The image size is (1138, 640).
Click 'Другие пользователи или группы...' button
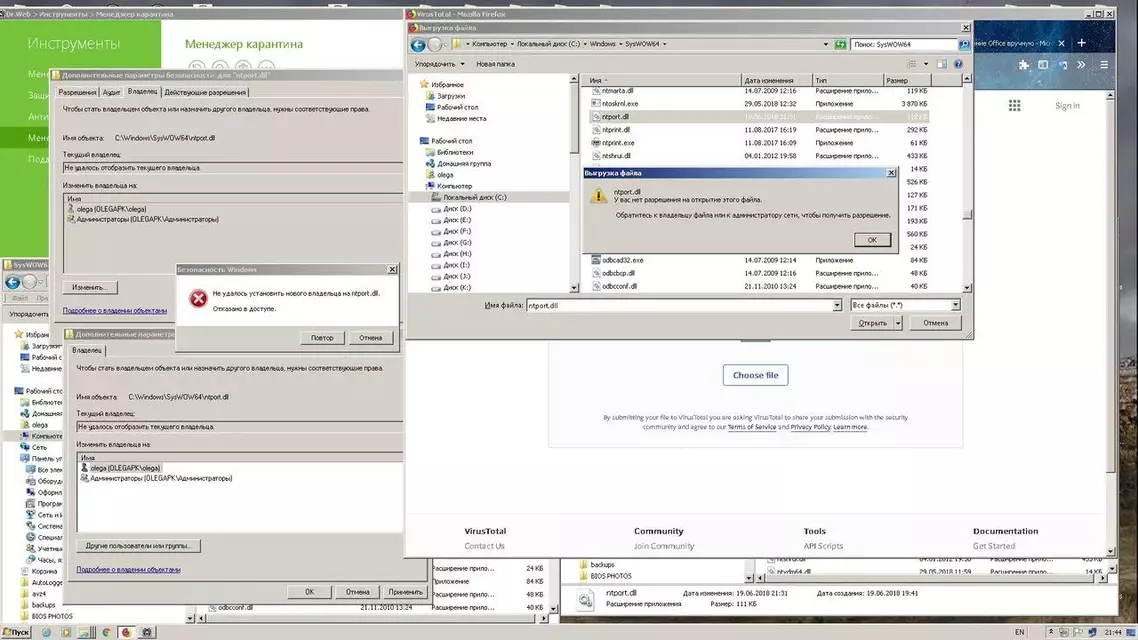pyautogui.click(x=138, y=546)
